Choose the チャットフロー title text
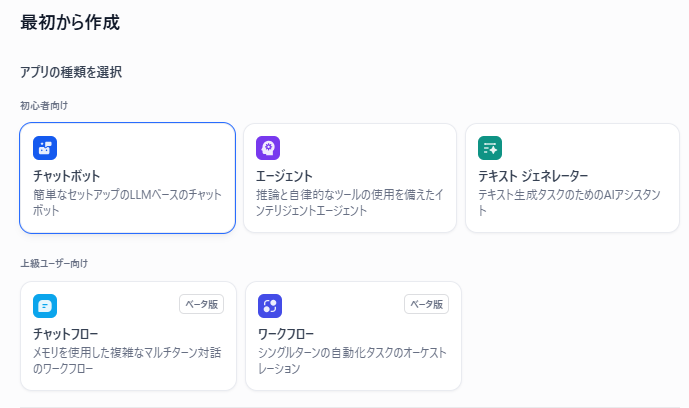 click(65, 334)
